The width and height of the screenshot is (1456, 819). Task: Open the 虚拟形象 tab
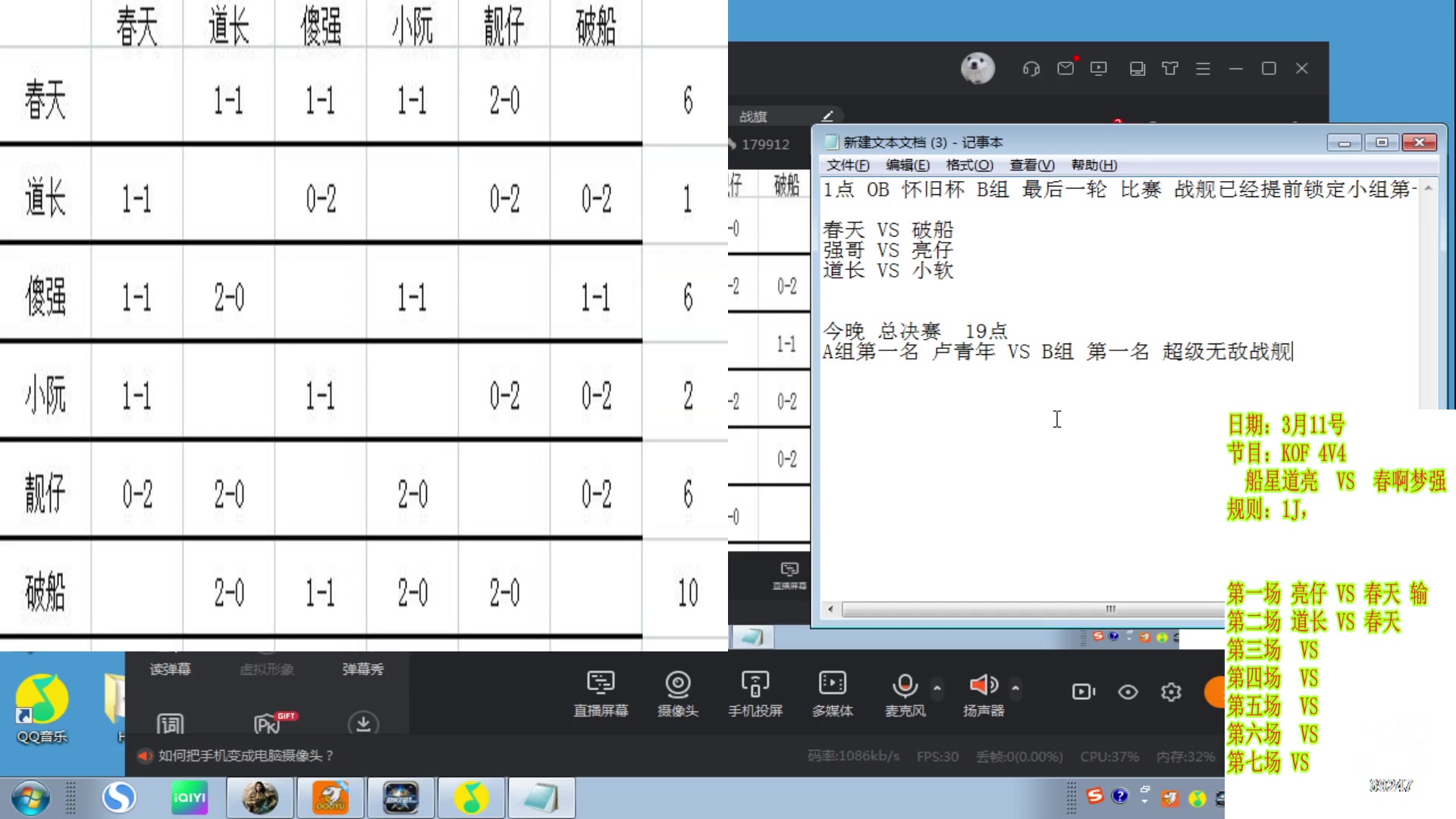[266, 669]
